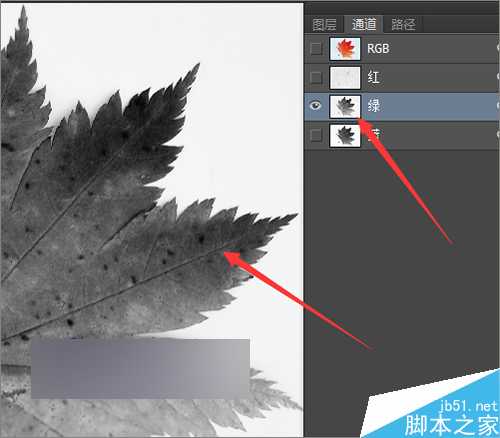Select the 通道 (Channels) tab
The image size is (500, 438).
click(x=364, y=24)
